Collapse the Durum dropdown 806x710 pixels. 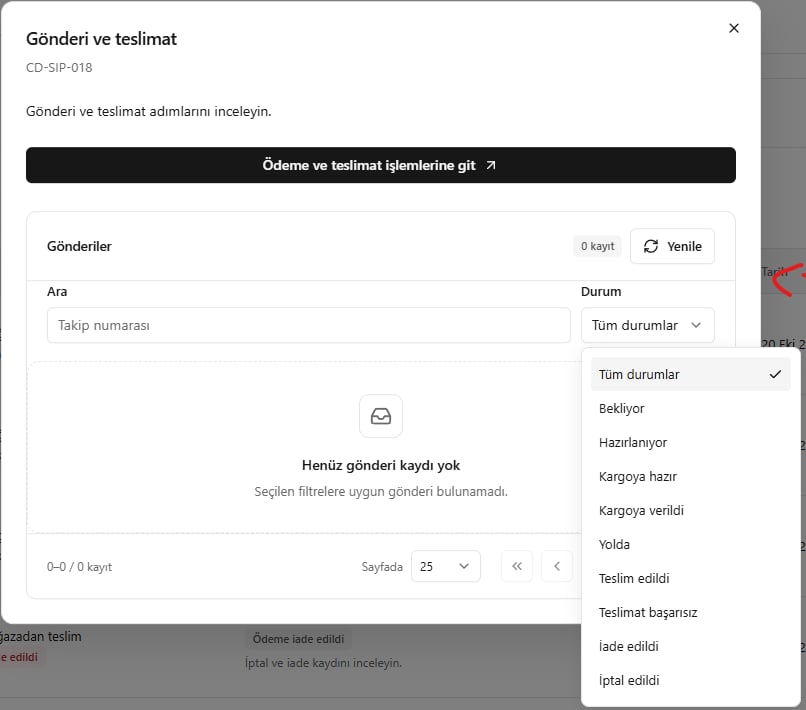point(648,325)
